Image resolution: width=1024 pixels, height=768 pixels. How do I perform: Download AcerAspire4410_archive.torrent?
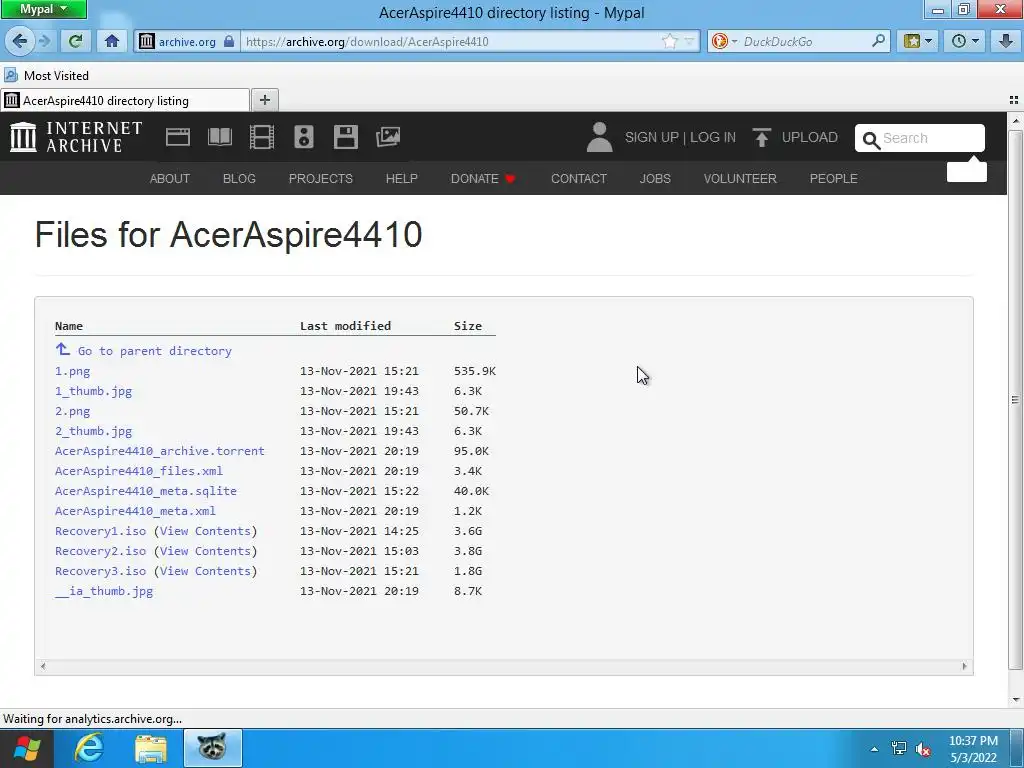[x=159, y=451]
